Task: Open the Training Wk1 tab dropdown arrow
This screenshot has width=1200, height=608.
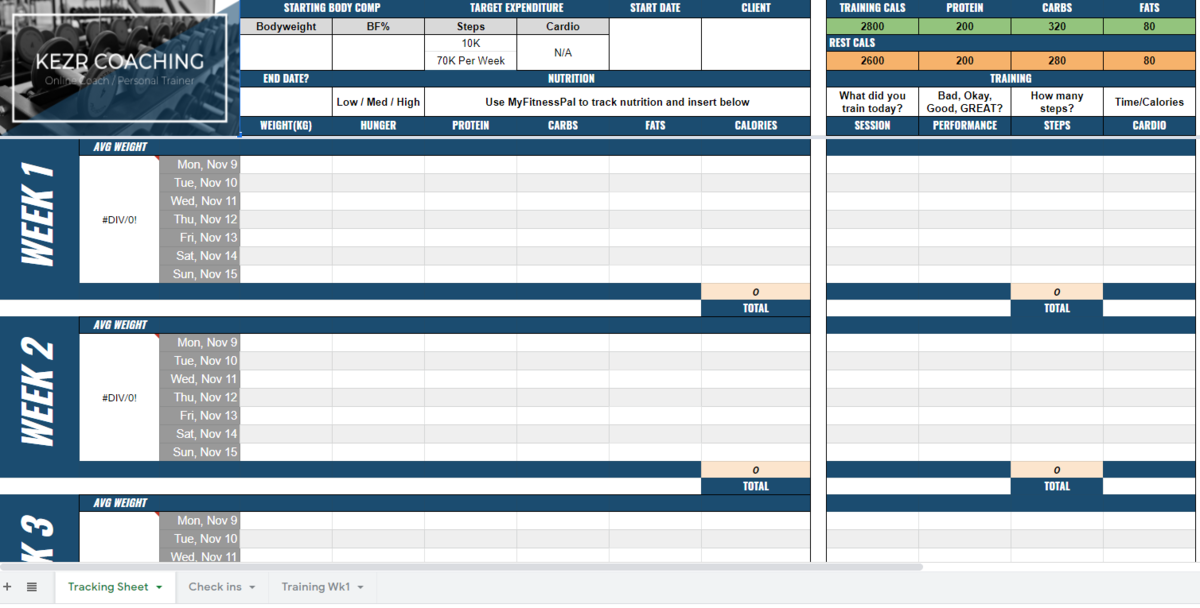Action: tap(360, 587)
